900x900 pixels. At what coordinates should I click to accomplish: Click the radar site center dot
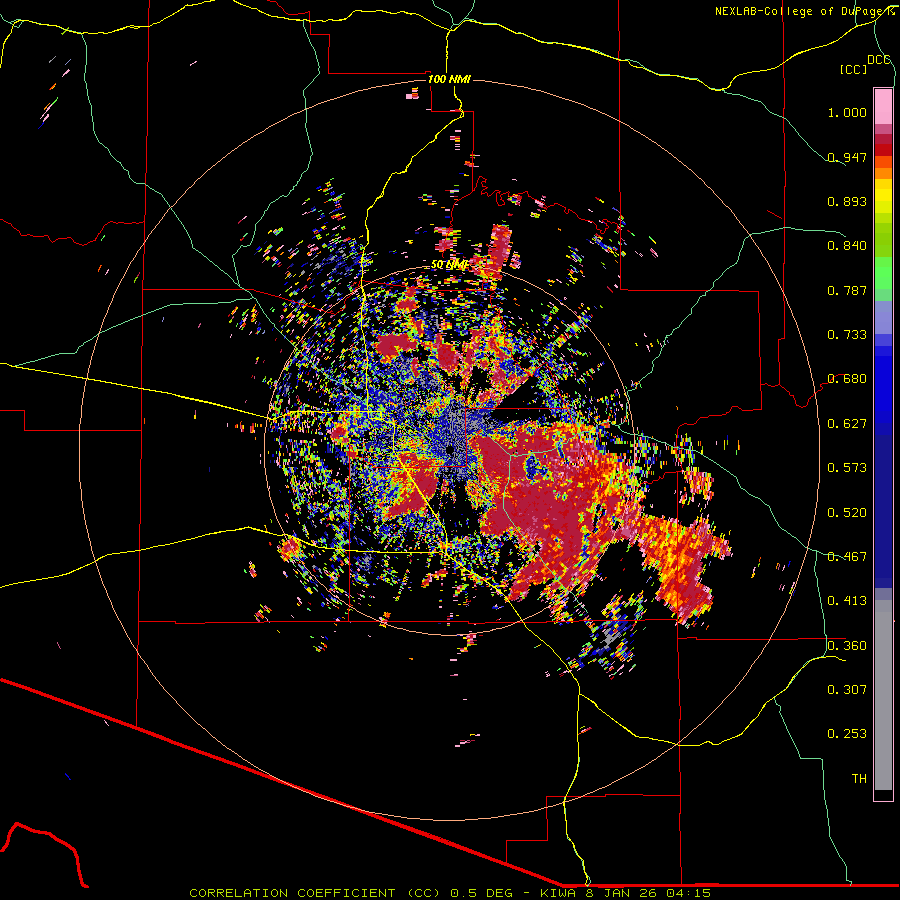[x=451, y=451]
